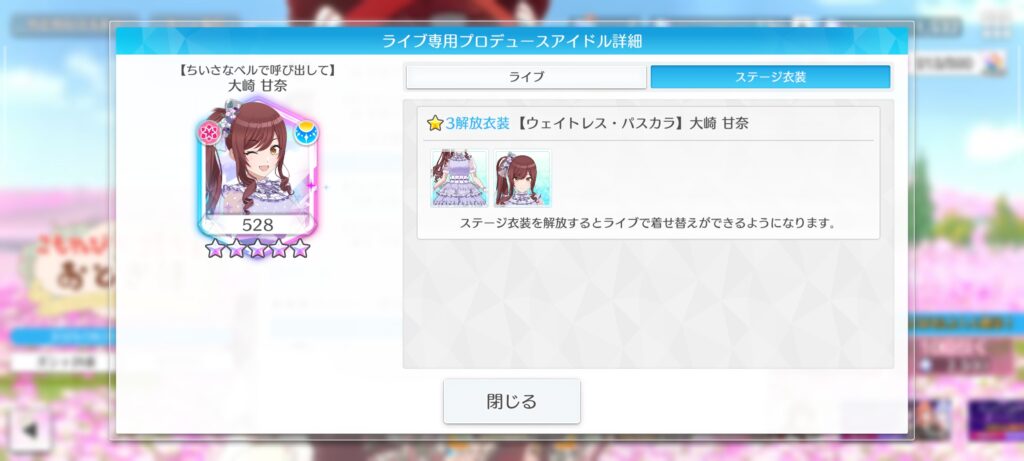The image size is (1024, 461).
Task: Click the blue and yellow emblem on card
Action: [x=305, y=133]
